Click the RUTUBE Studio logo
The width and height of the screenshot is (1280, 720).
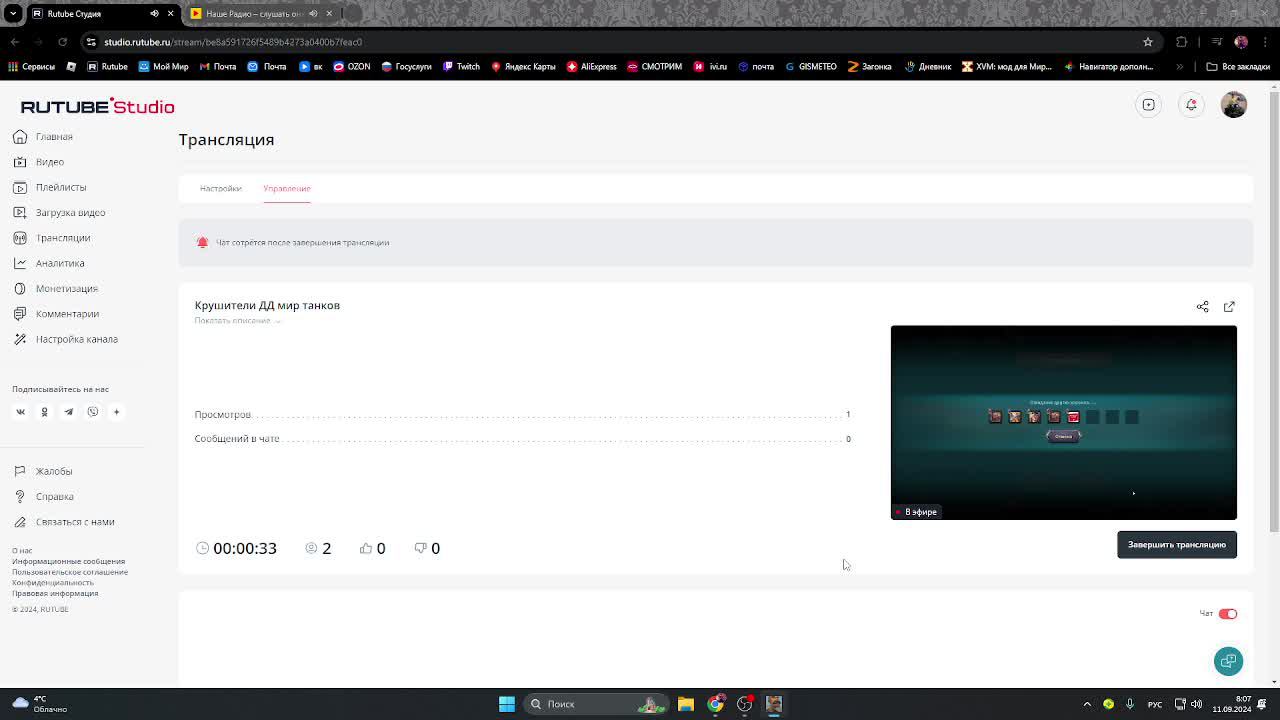pos(97,106)
